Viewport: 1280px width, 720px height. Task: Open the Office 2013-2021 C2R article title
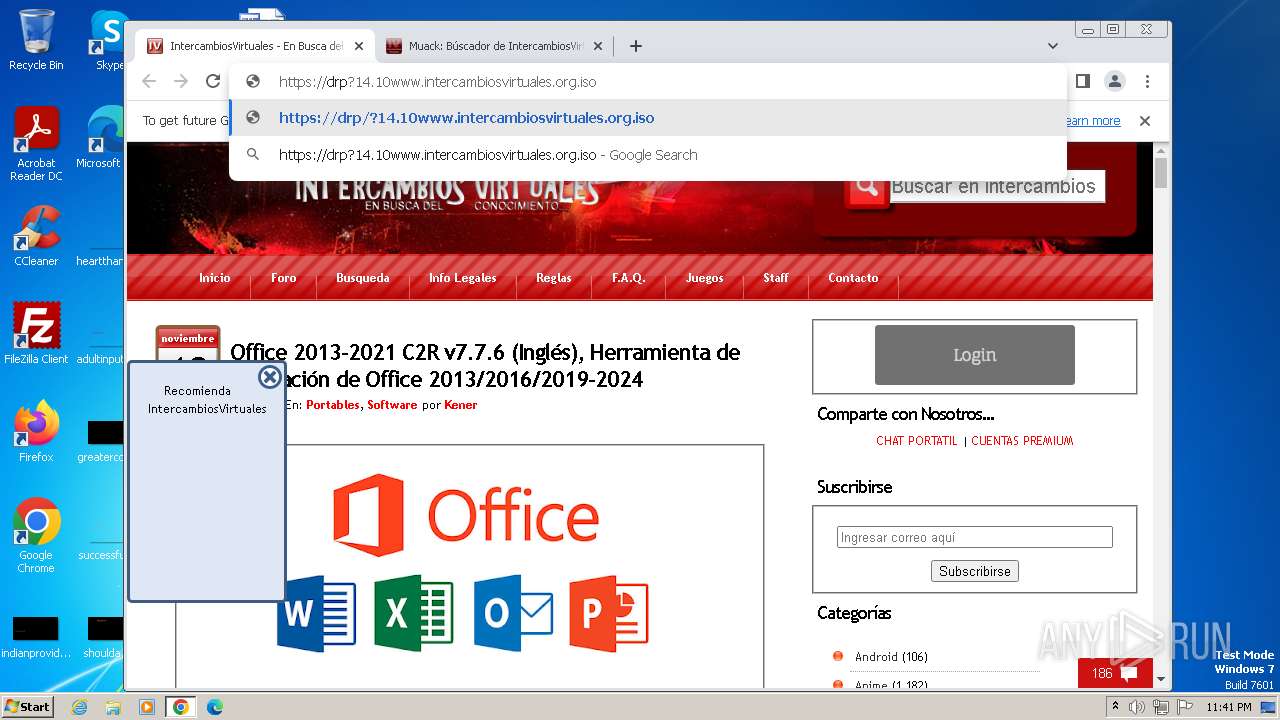(x=485, y=366)
